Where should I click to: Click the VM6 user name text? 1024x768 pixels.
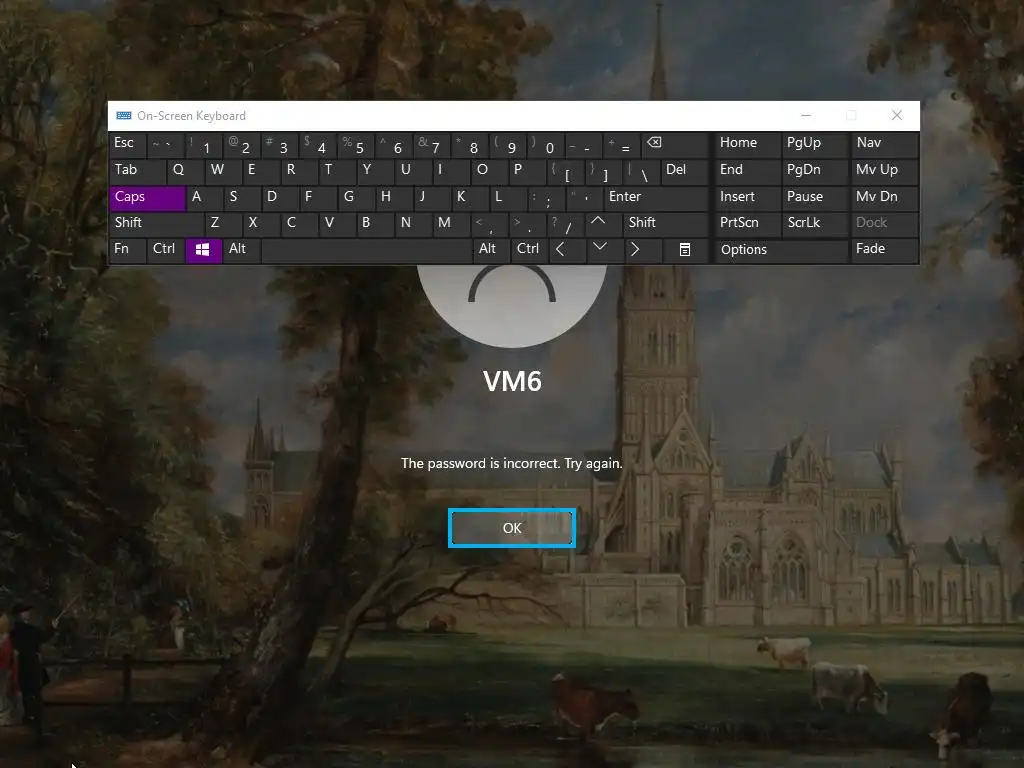[x=512, y=381]
